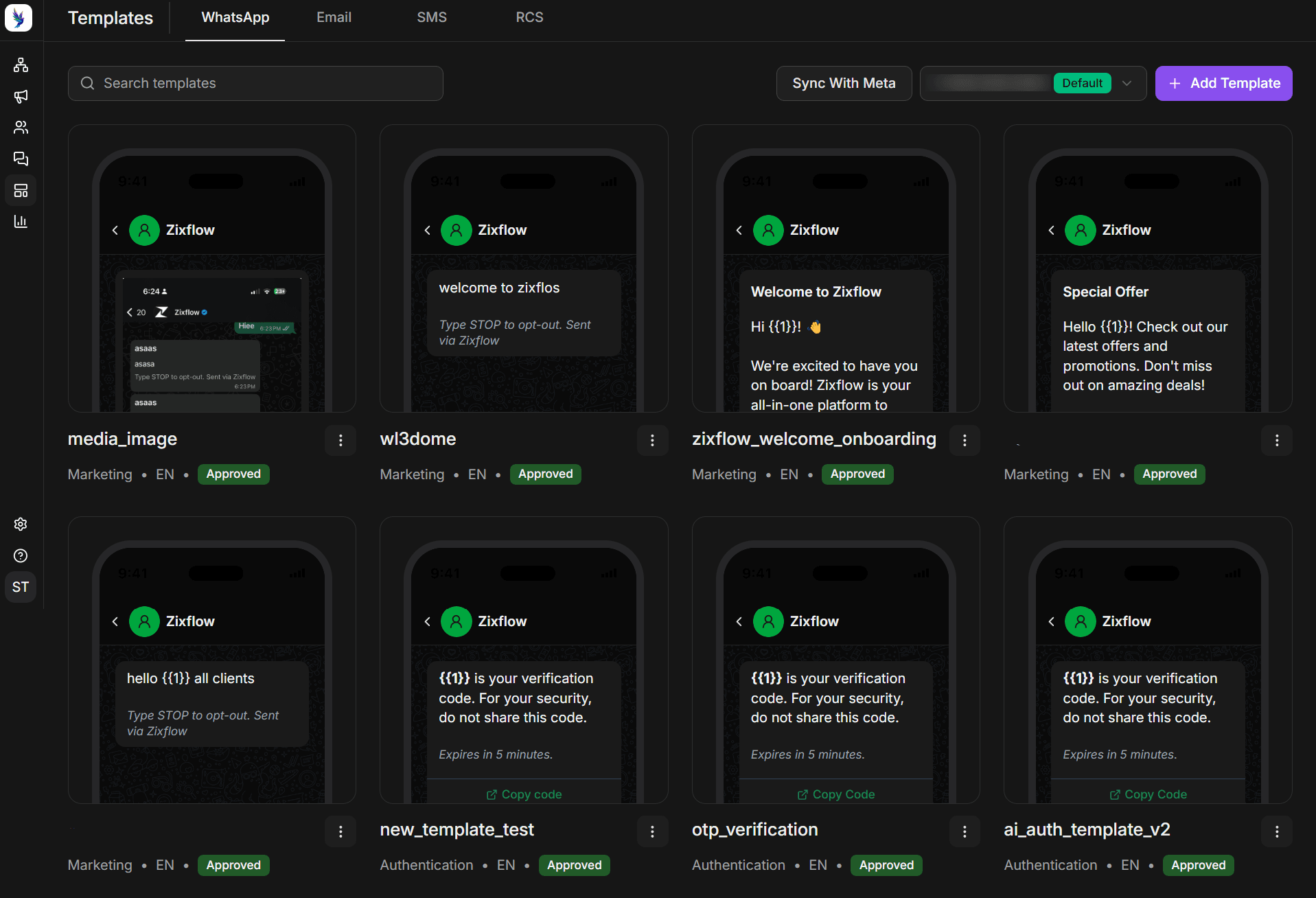Focus the Search templates field
The width and height of the screenshot is (1316, 898).
255,83
